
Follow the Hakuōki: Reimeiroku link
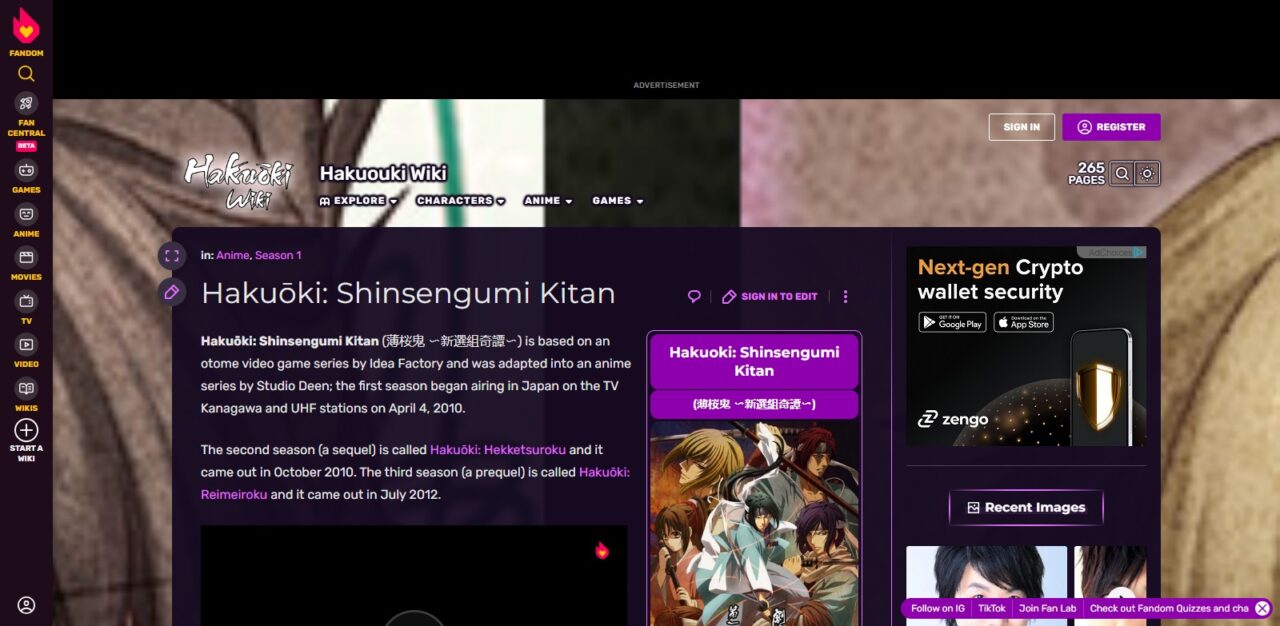[x=415, y=483]
